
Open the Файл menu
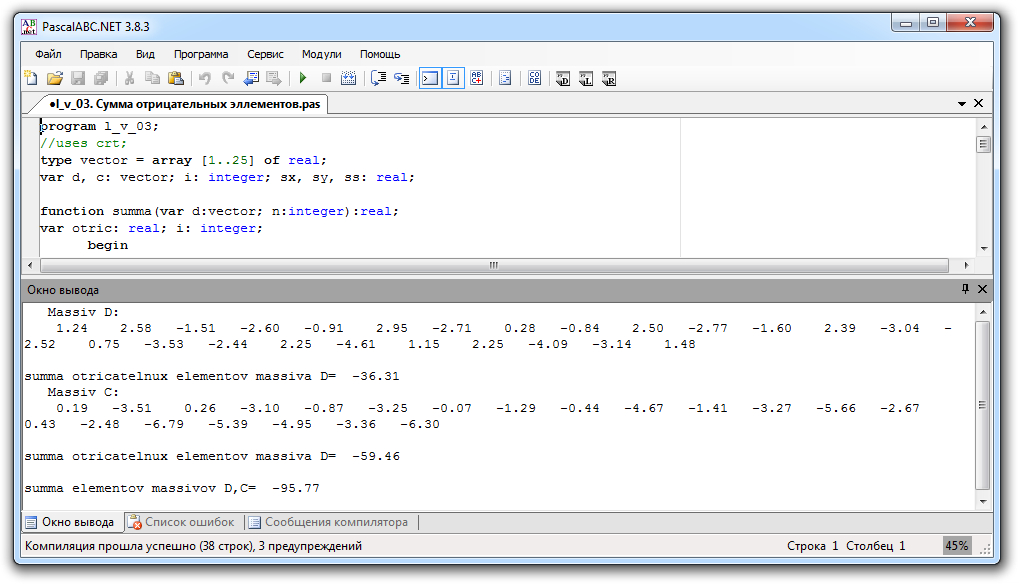[48, 54]
